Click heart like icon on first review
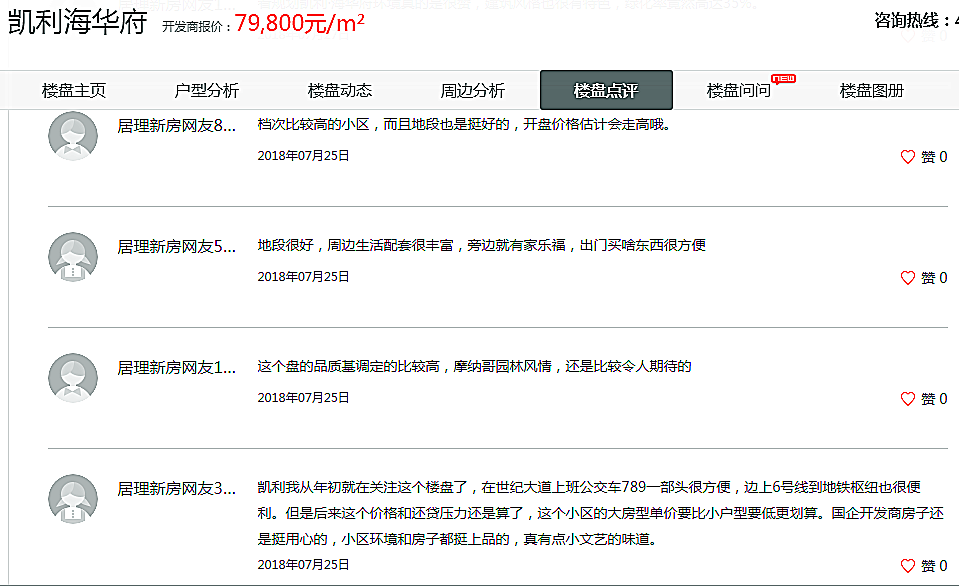959x587 pixels. 908,157
